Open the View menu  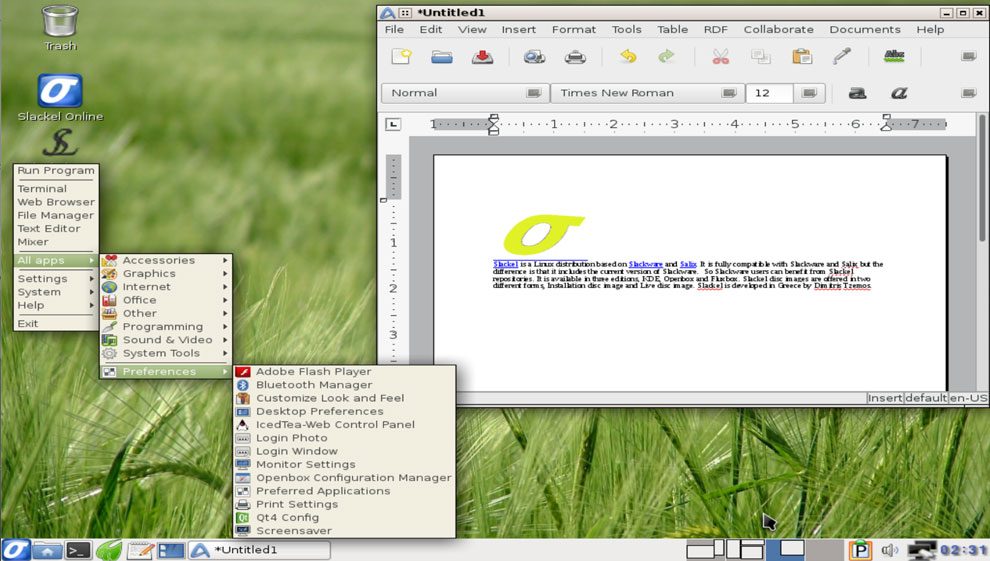[x=472, y=30]
